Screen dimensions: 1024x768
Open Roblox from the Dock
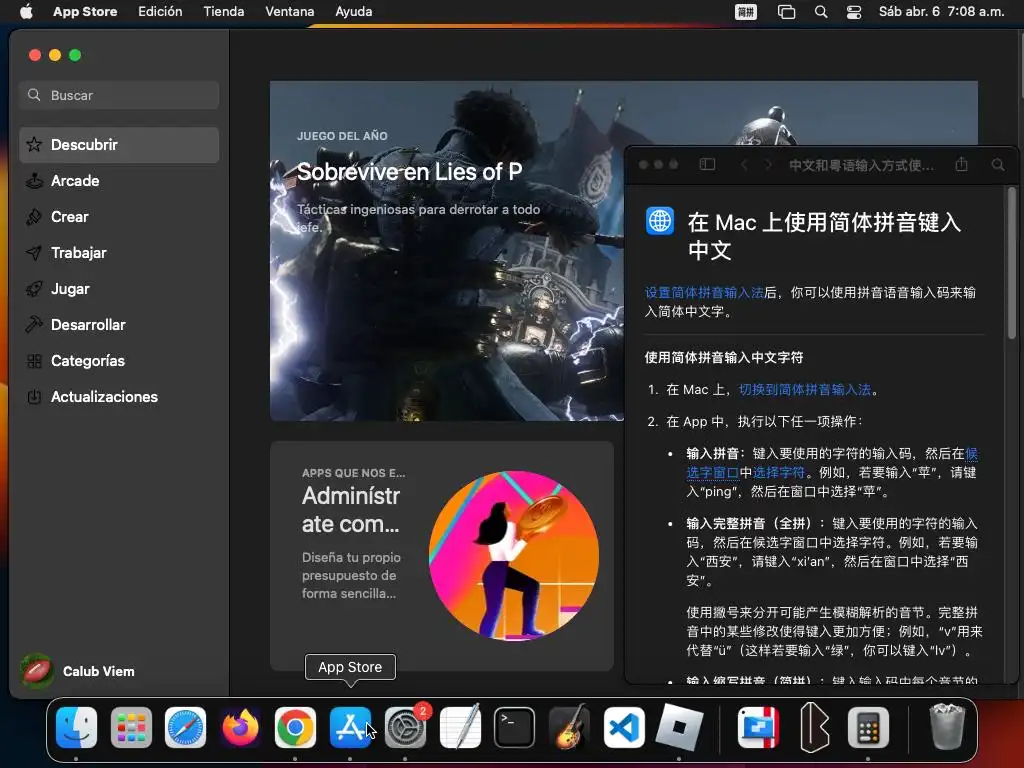pos(679,727)
